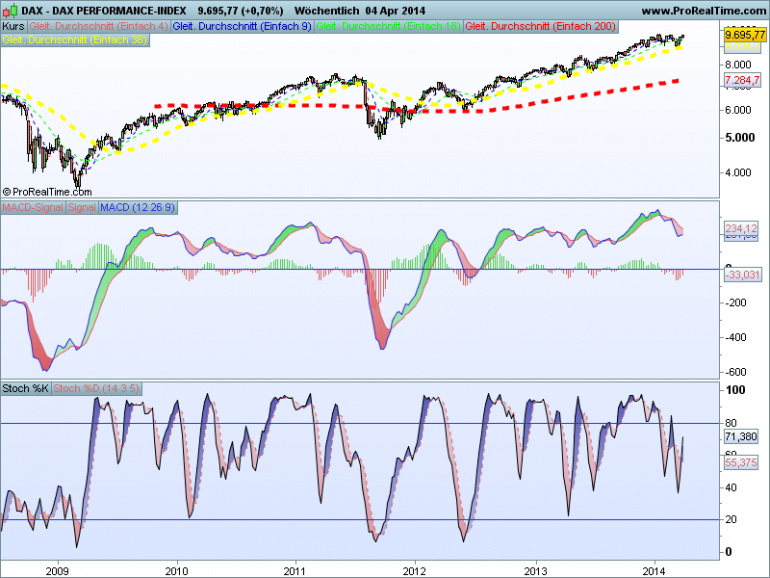Open the MACD (12 26 9) settings label
This screenshot has width=770, height=578.
tap(138, 208)
